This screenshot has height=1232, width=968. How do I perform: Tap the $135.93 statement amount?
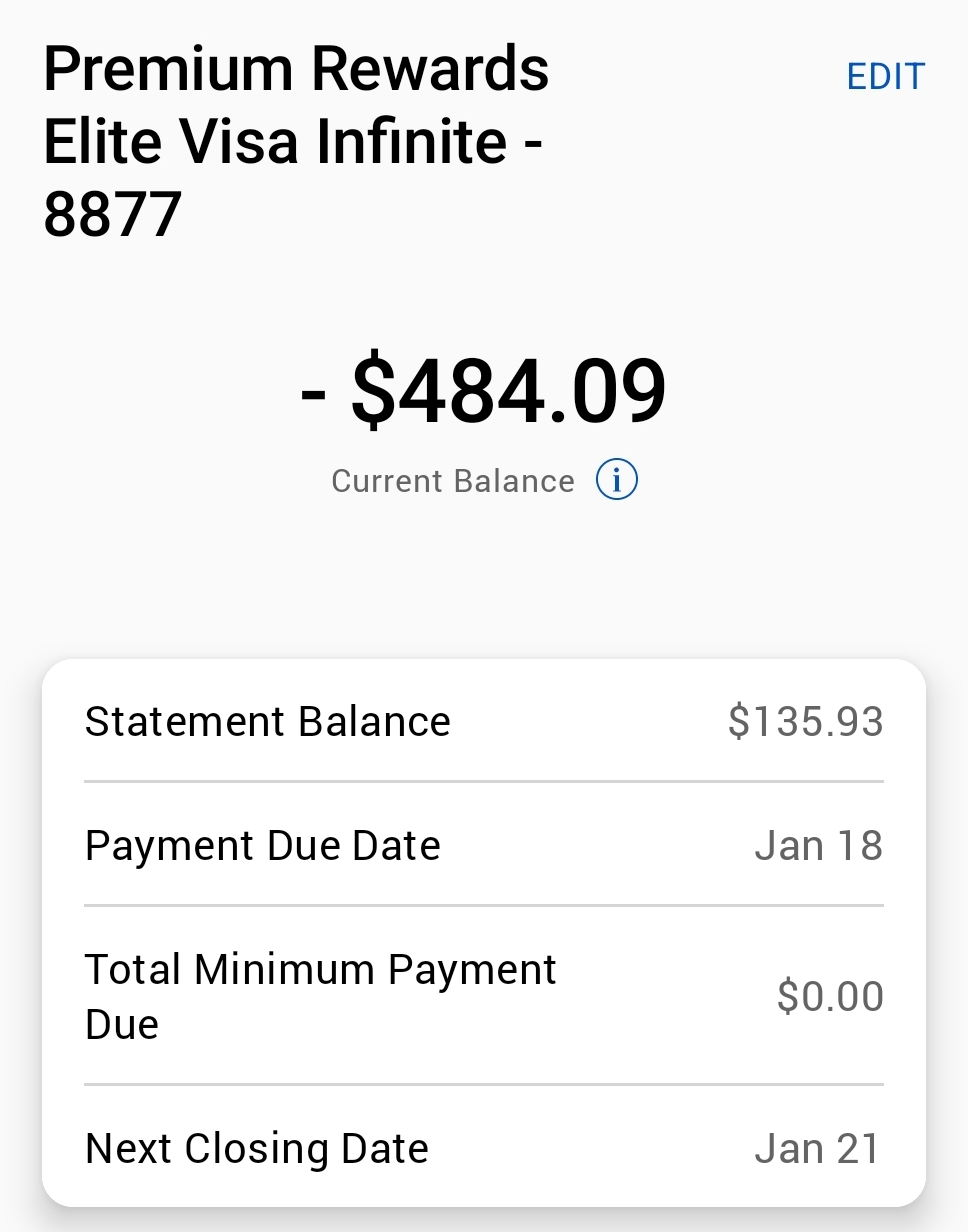point(805,721)
